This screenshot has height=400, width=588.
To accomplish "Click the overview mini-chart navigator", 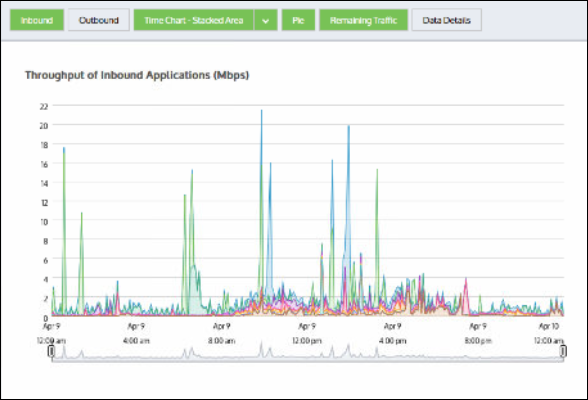I will click(x=307, y=352).
